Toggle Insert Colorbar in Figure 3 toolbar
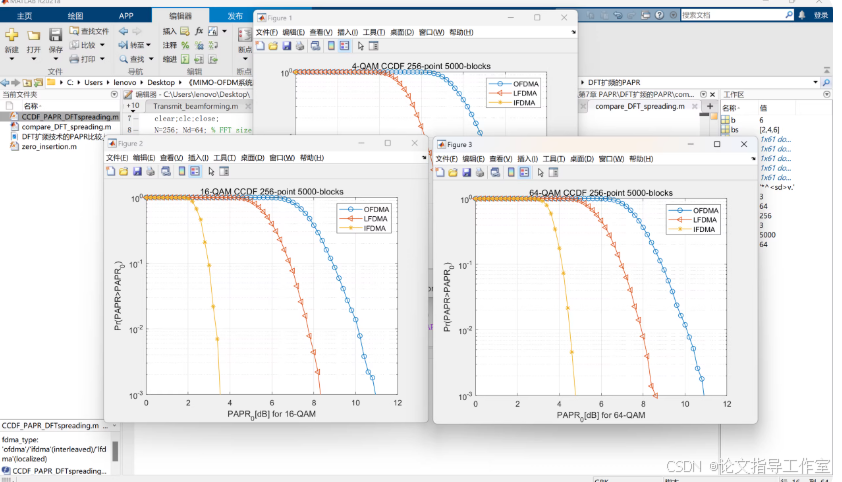Image resolution: width=842 pixels, height=482 pixels. point(511,172)
